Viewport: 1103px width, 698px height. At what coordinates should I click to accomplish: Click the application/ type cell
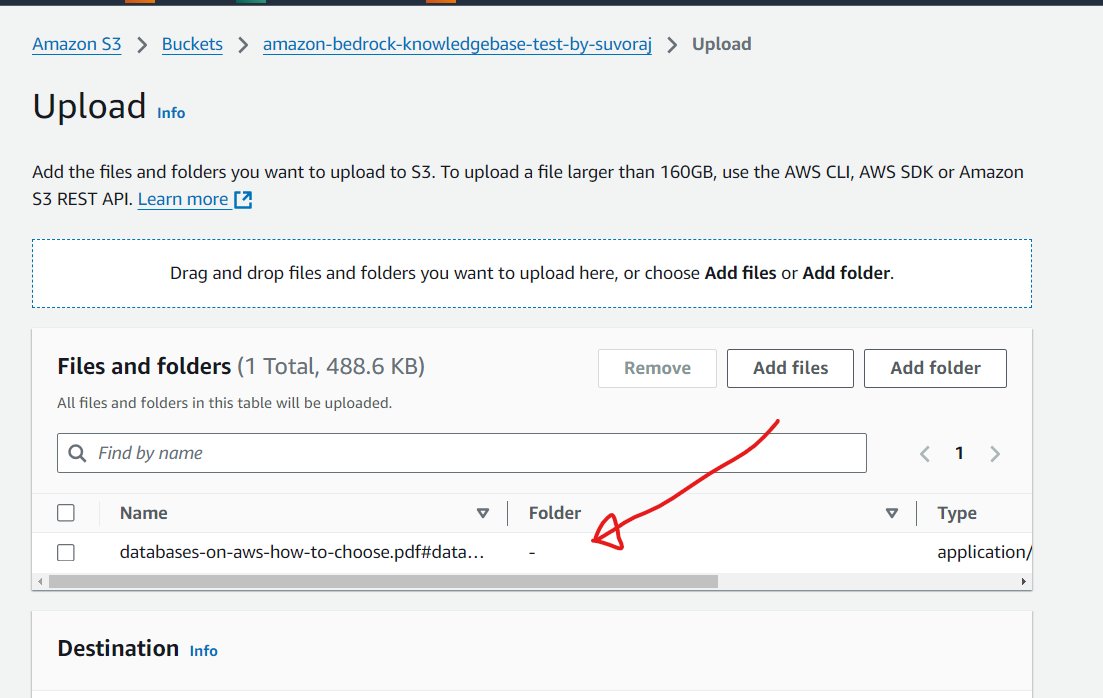984,552
